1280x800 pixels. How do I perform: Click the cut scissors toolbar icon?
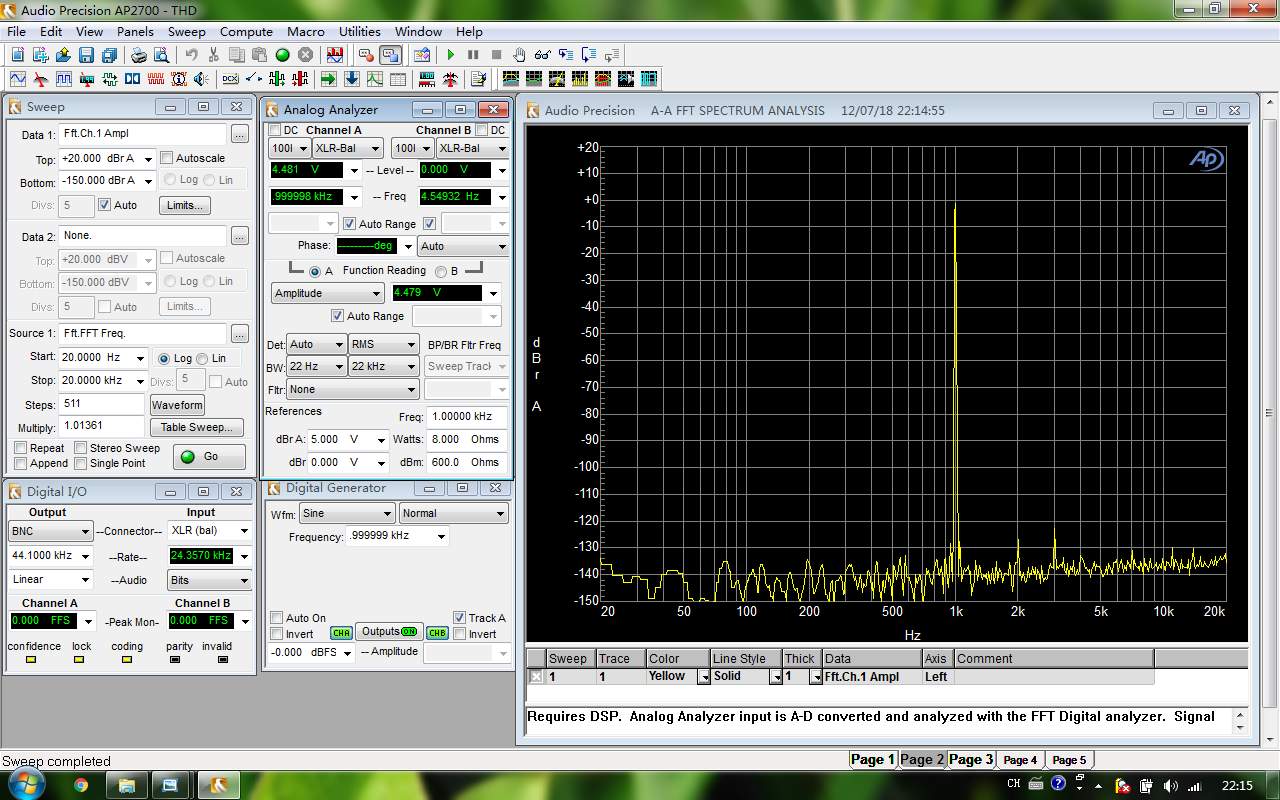pos(213,55)
